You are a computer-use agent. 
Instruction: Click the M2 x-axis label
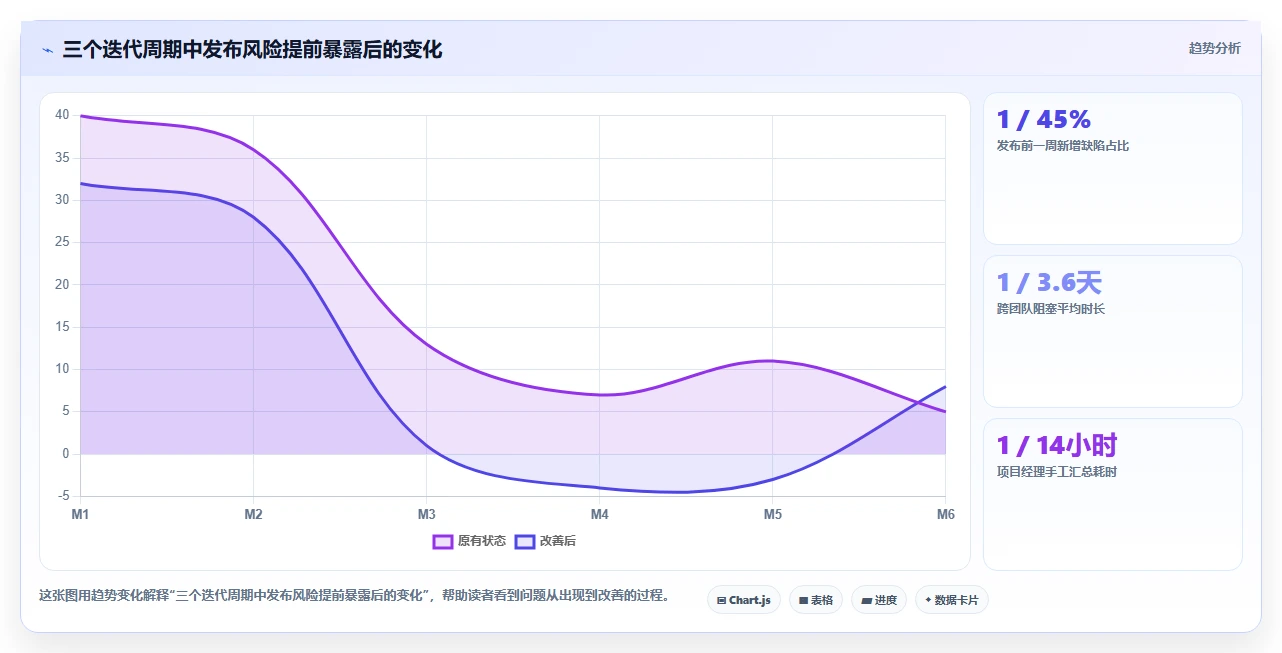tap(253, 515)
